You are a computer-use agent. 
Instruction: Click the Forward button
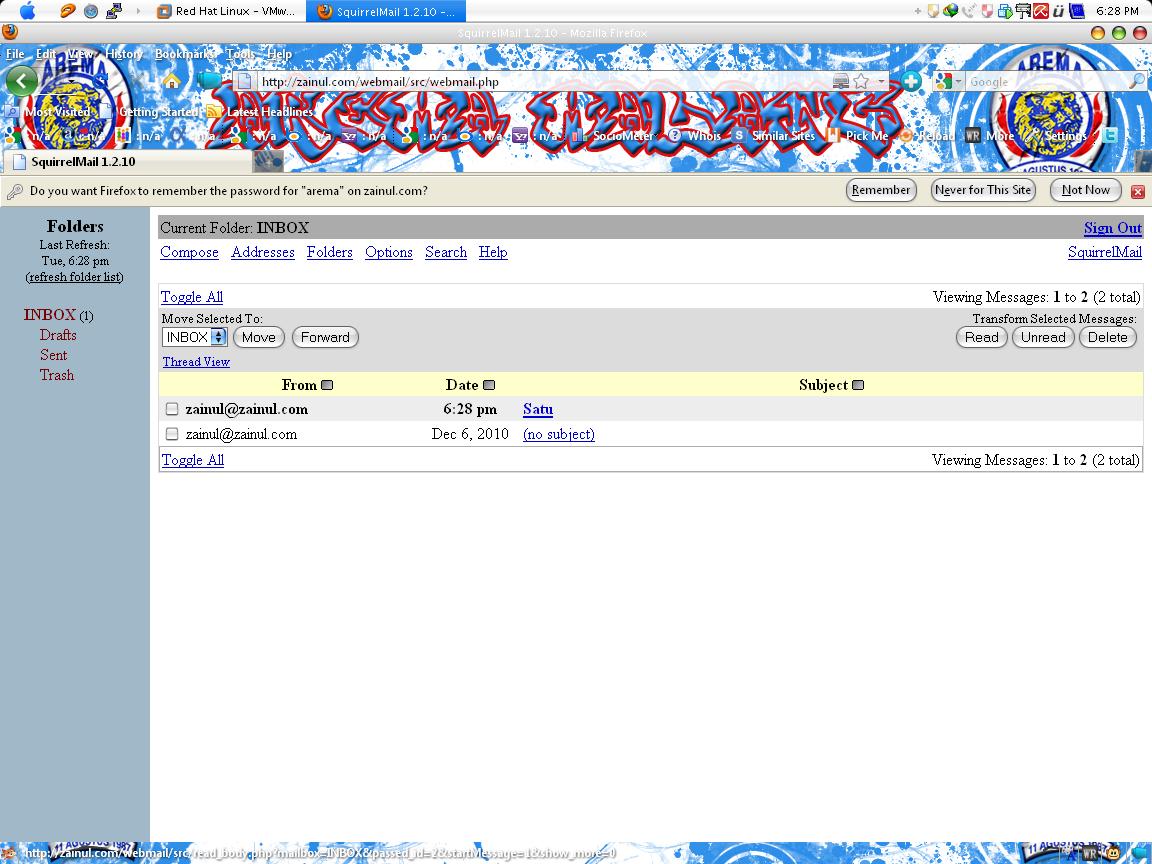[x=325, y=337]
